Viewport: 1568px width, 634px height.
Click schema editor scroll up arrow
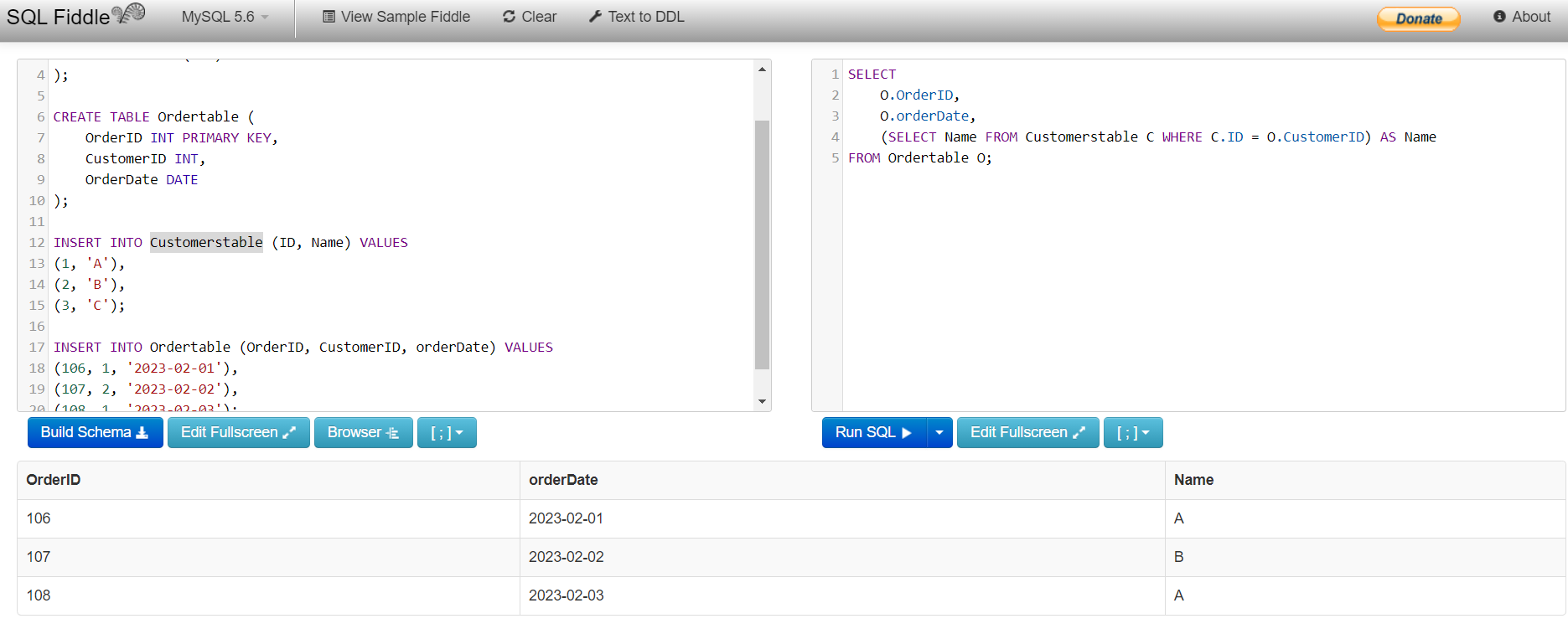[x=762, y=69]
